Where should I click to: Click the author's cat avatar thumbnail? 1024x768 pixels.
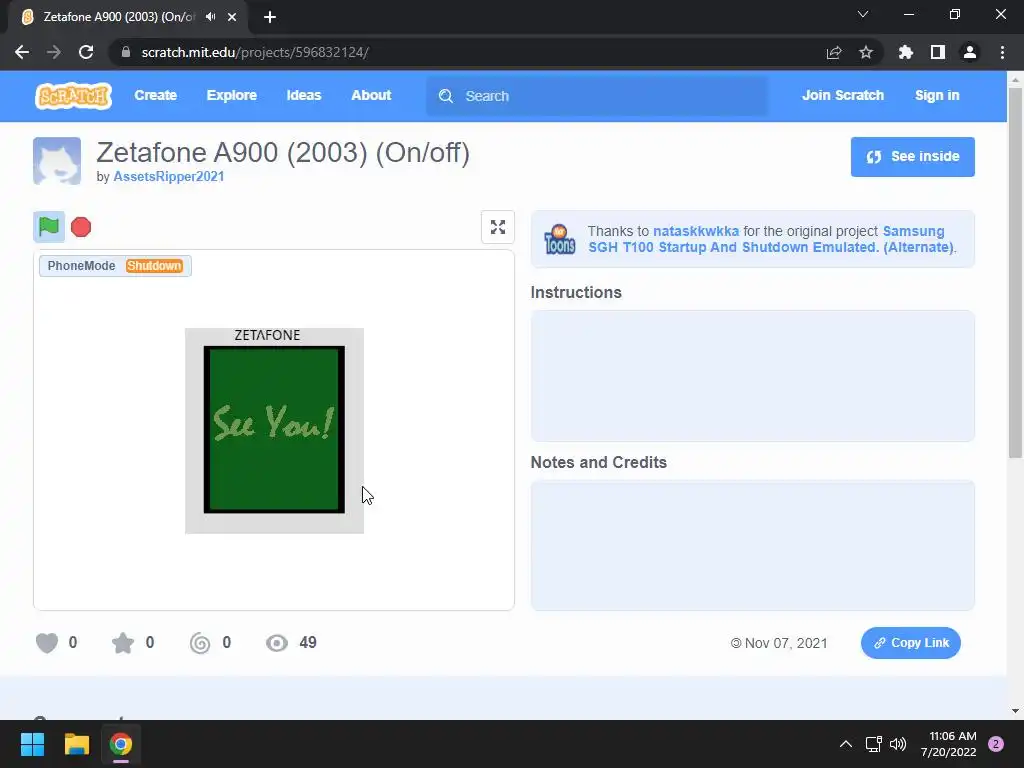(x=57, y=161)
